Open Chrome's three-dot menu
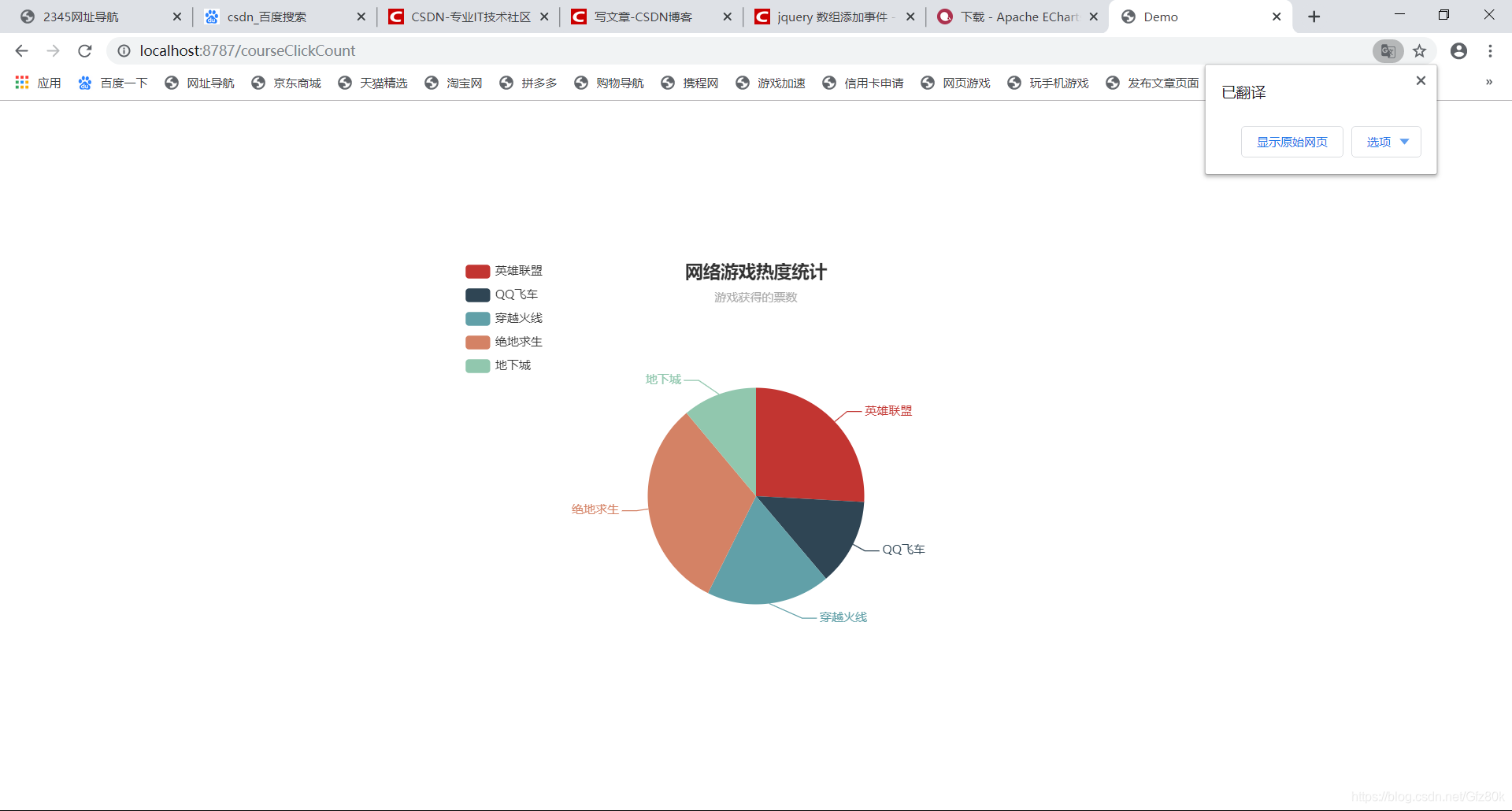The width and height of the screenshot is (1512, 811). pos(1490,51)
